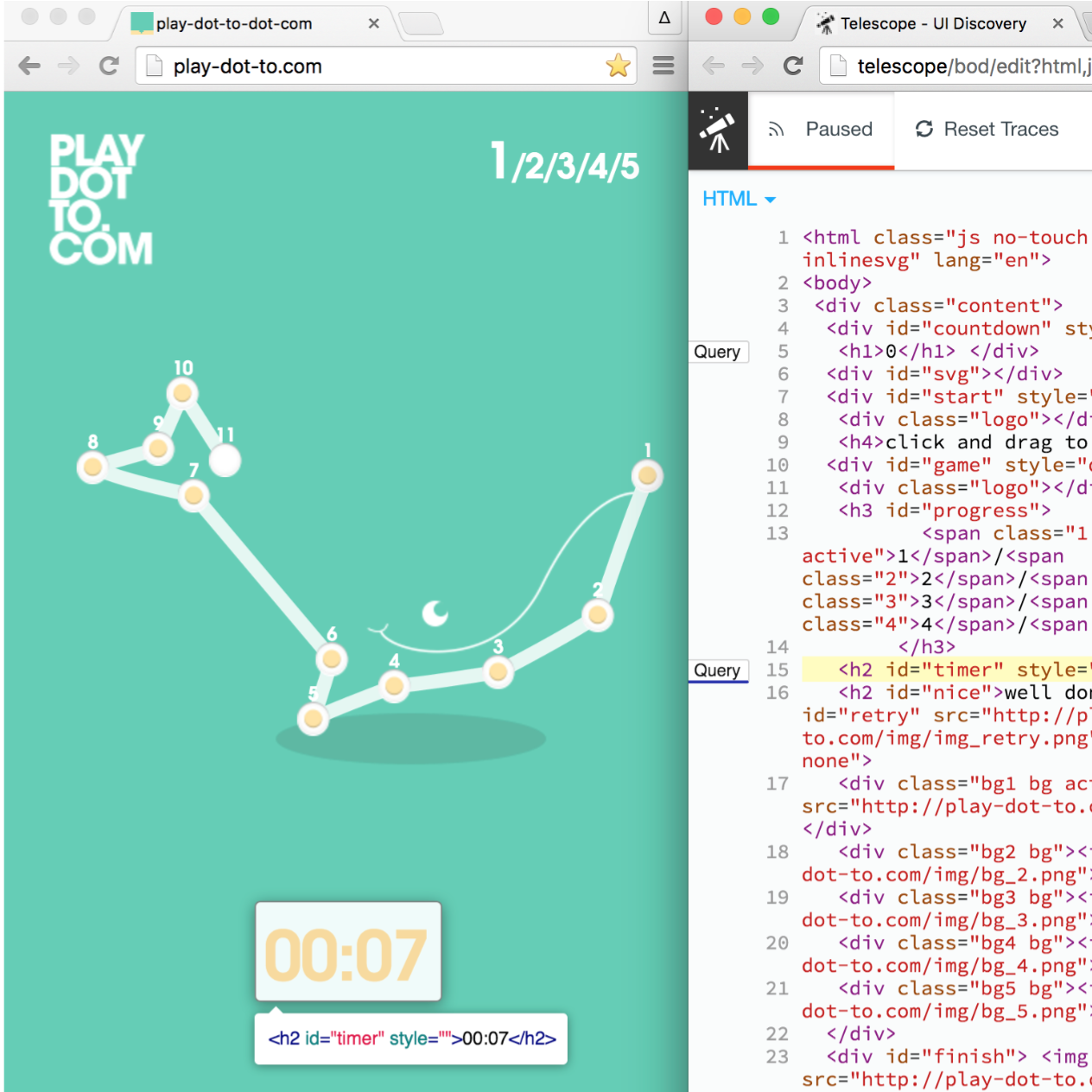Bookmark play-dot-to.com with the star icon
Image resolution: width=1092 pixels, height=1092 pixels.
point(618,66)
